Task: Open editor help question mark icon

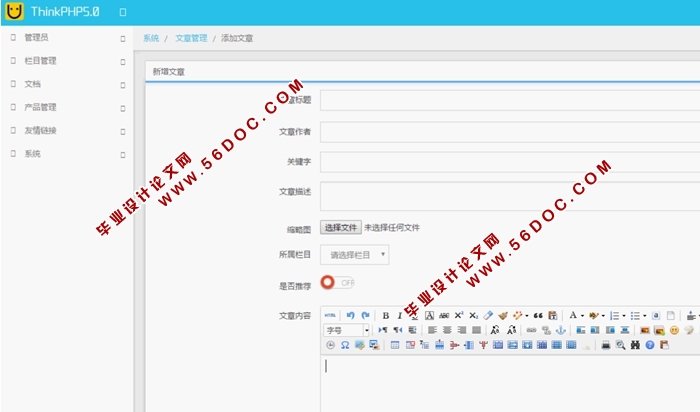Action: click(650, 345)
